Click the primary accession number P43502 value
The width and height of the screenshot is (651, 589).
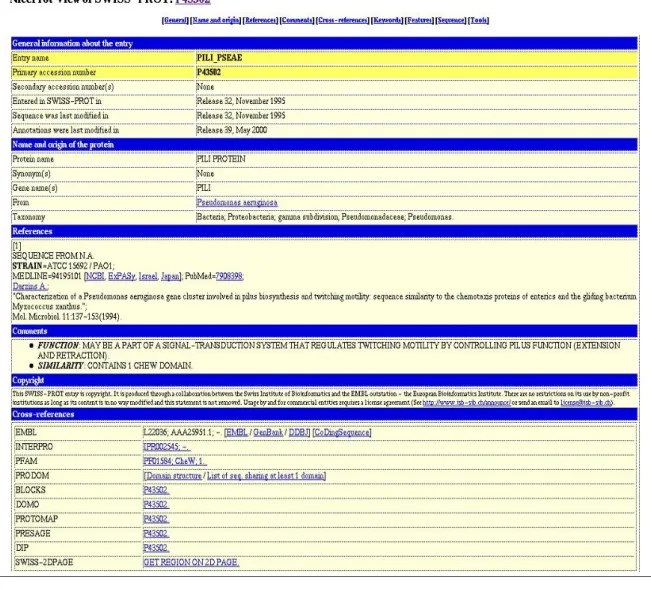[208, 72]
